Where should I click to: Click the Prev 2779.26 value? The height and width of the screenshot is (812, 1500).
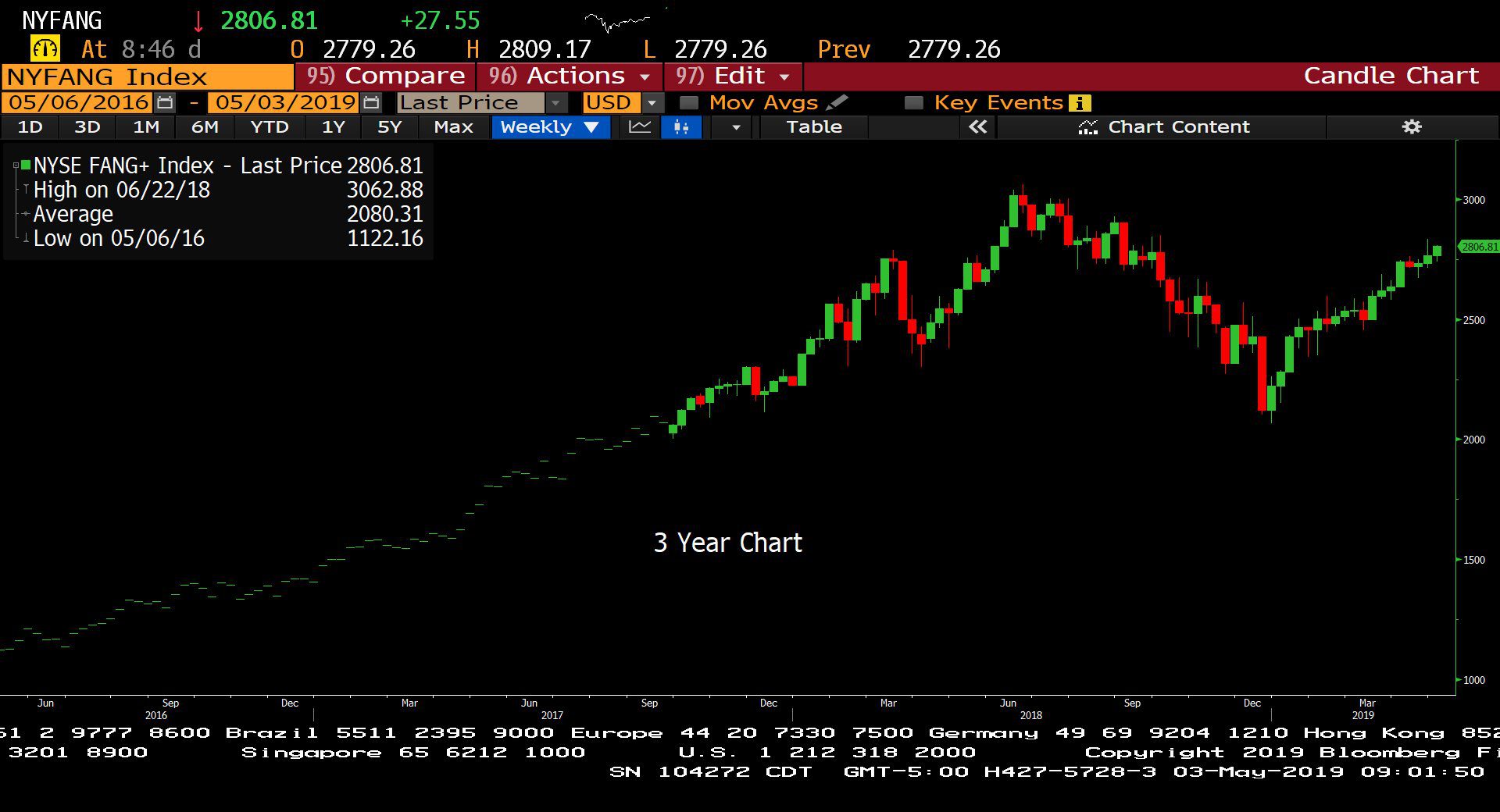953,49
